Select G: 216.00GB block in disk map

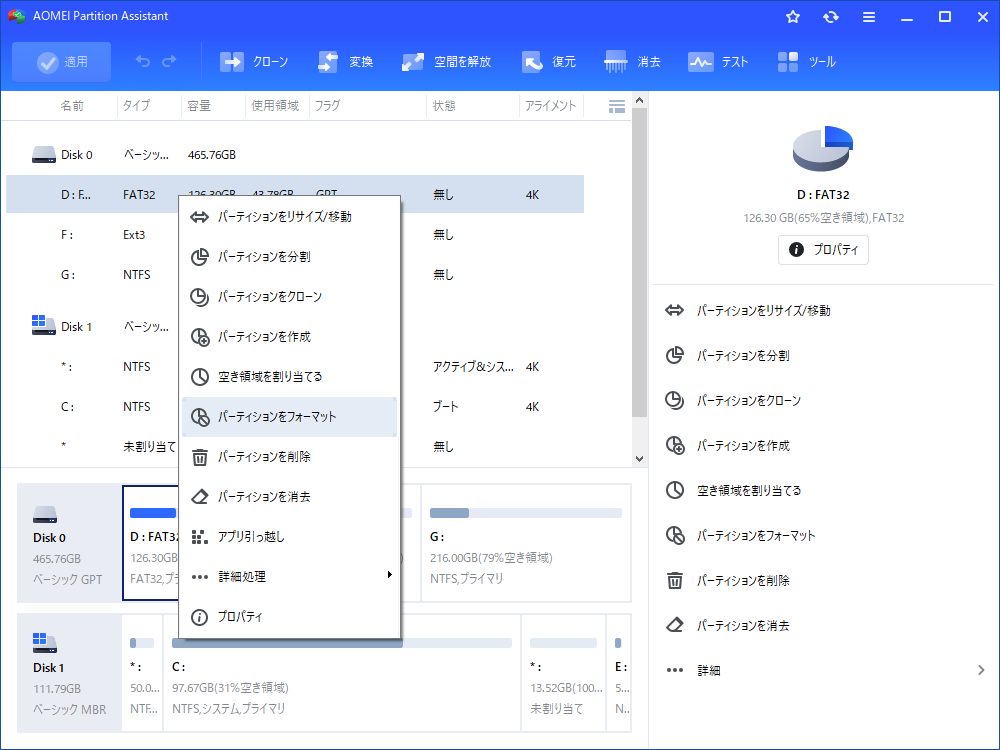(x=526, y=543)
